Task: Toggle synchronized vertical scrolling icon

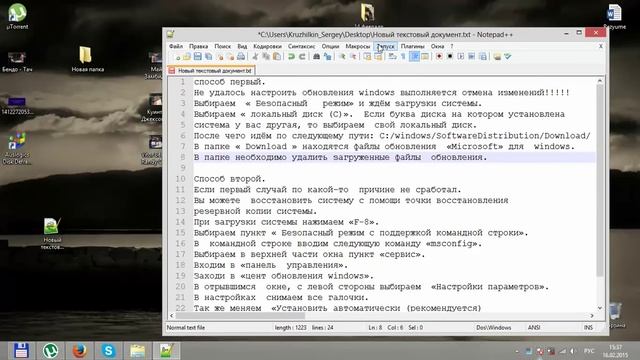Action: coord(368,57)
